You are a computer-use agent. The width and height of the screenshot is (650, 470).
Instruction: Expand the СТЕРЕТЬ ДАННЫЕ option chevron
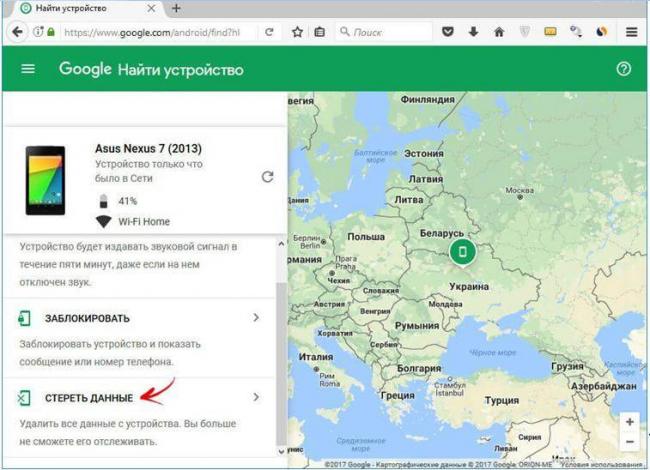tap(256, 397)
